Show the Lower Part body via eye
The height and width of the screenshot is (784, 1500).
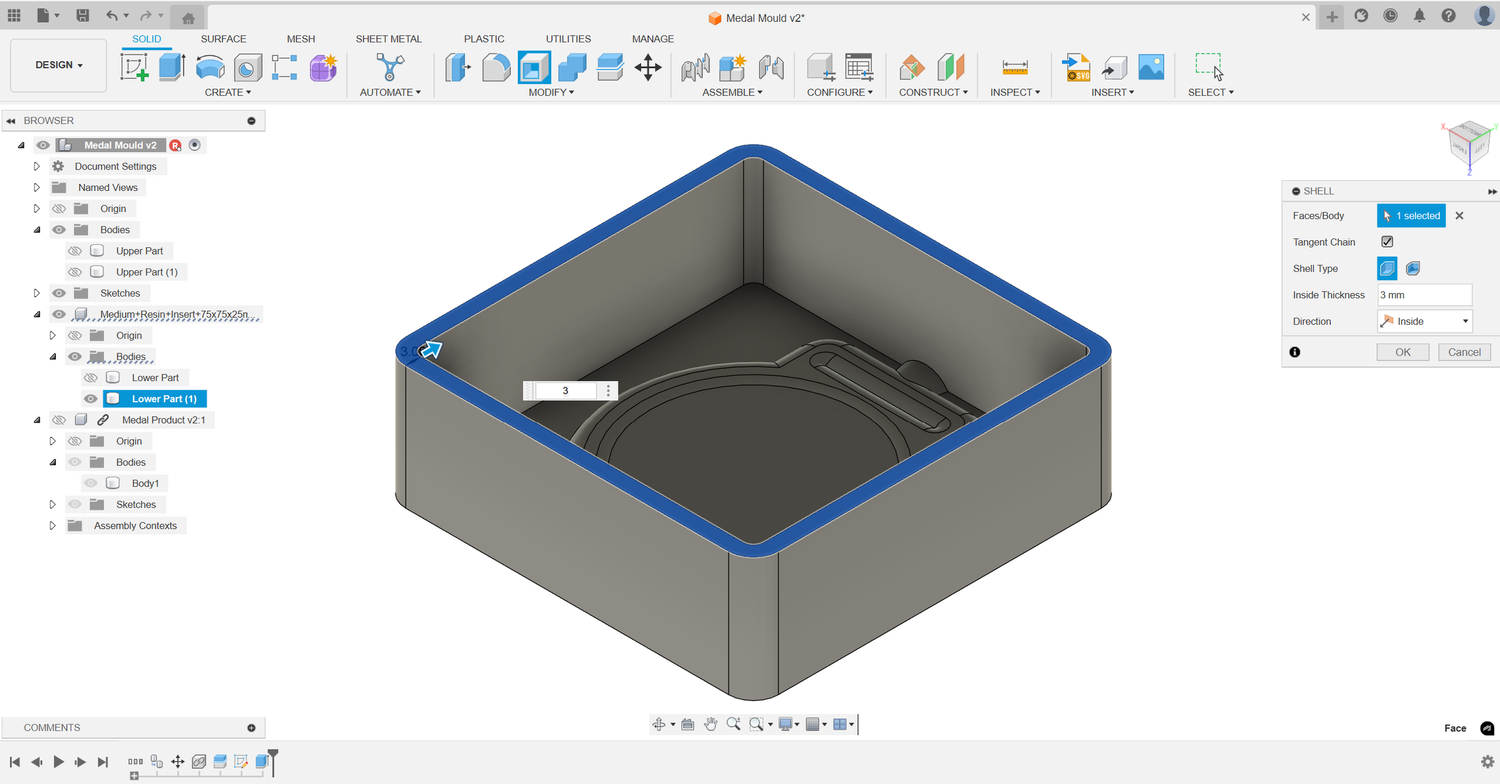coord(91,378)
